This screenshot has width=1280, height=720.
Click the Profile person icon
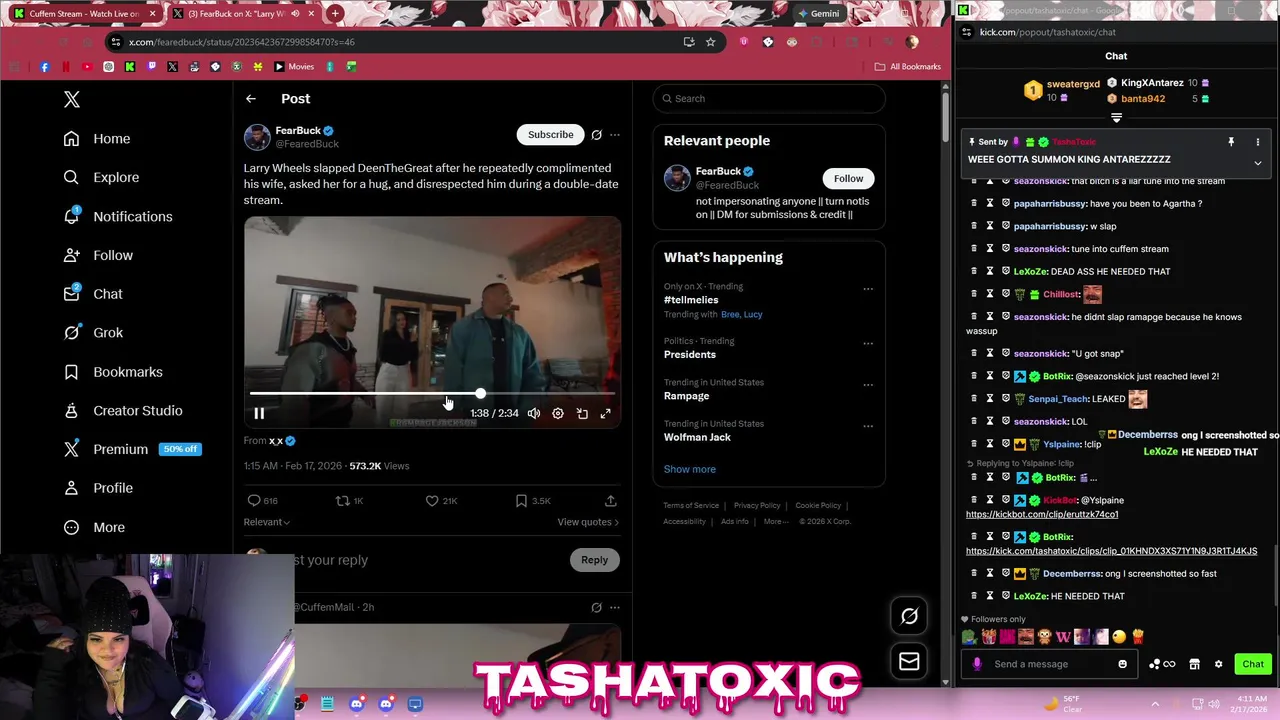coord(71,488)
